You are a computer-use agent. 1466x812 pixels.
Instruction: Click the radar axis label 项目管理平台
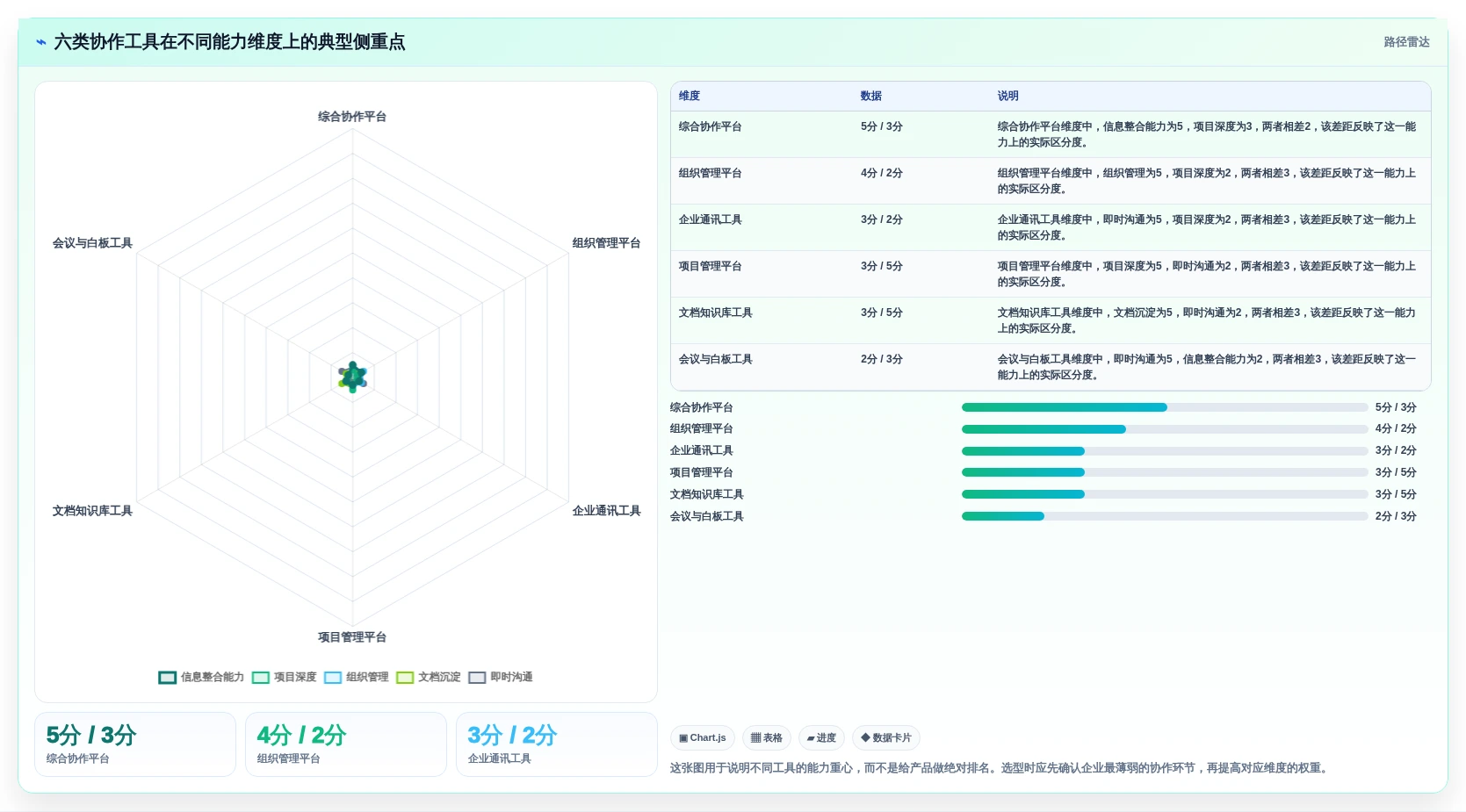pos(352,637)
